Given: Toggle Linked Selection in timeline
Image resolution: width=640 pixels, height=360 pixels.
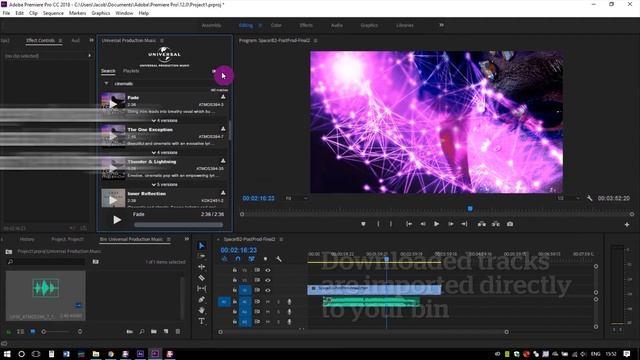Looking at the screenshot, I should pos(251,259).
